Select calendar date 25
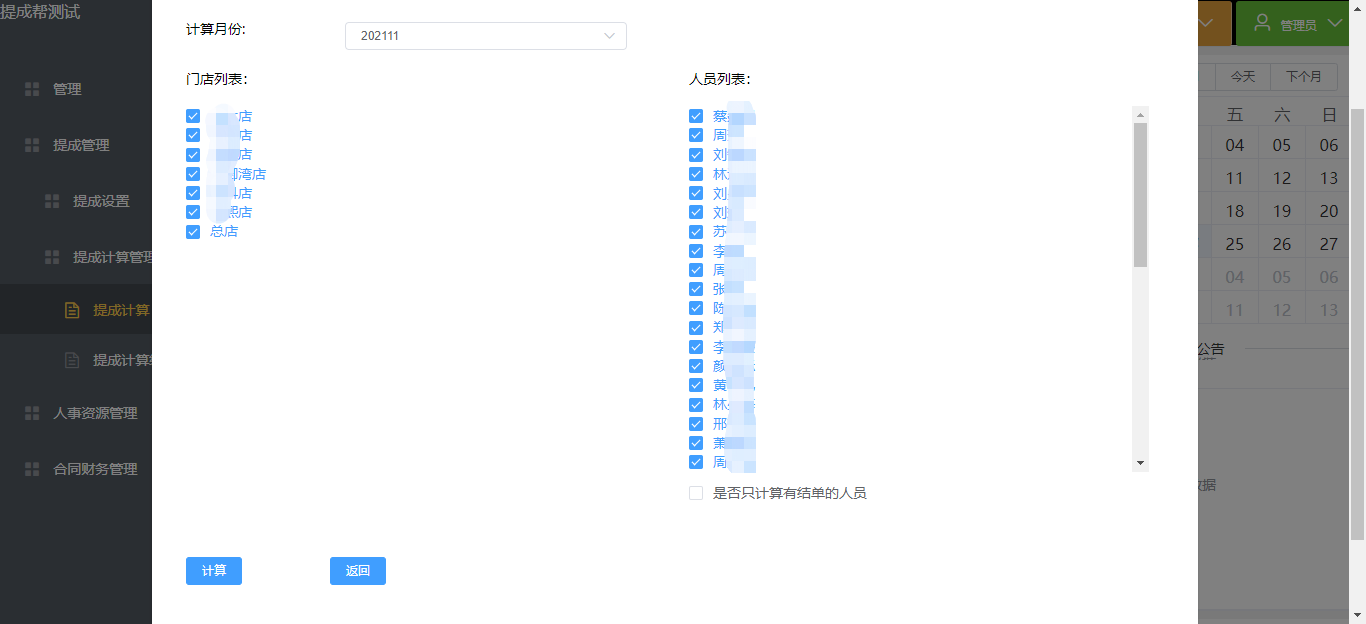1366x624 pixels. point(1235,244)
